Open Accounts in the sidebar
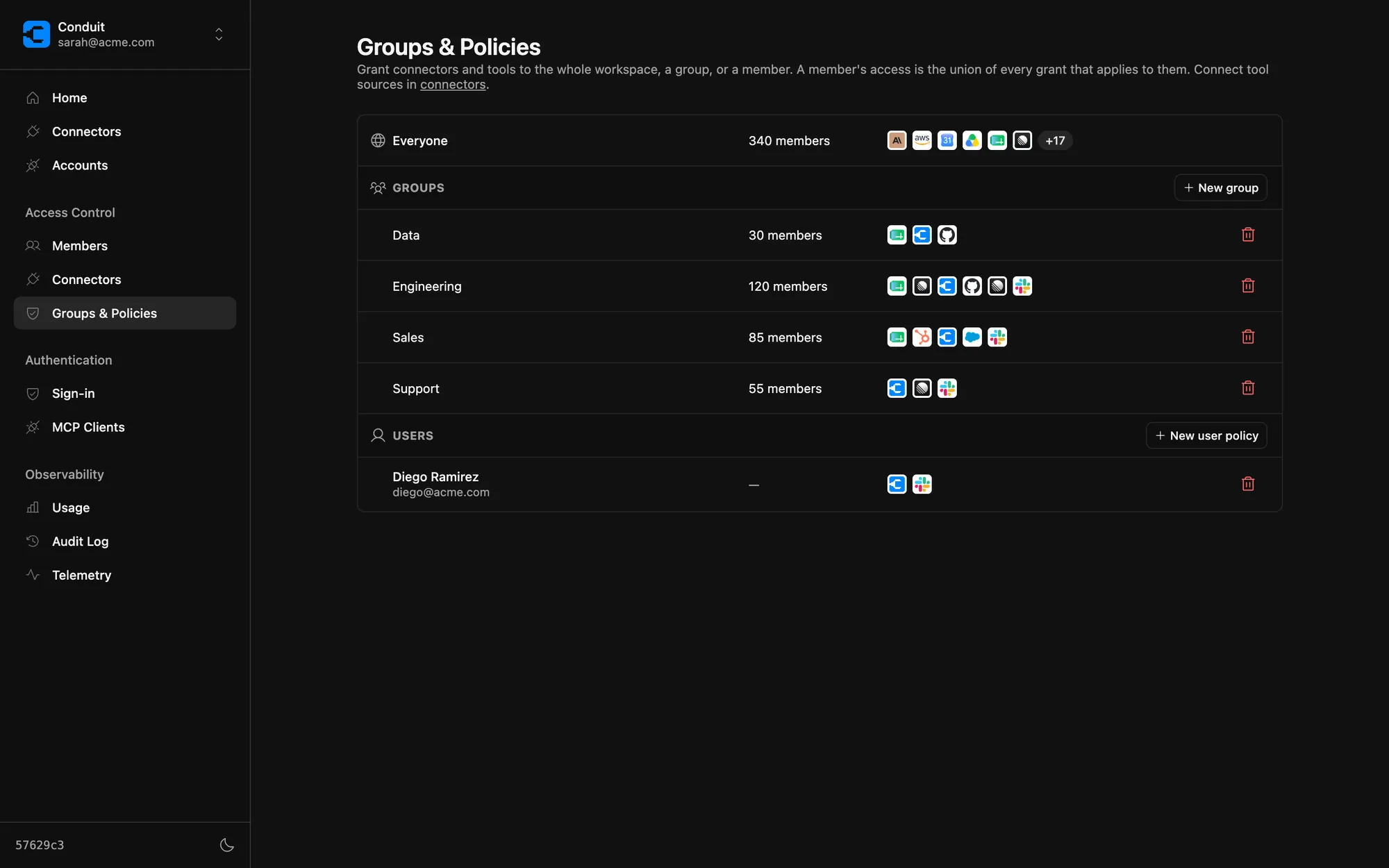This screenshot has height=868, width=1389. (x=125, y=165)
